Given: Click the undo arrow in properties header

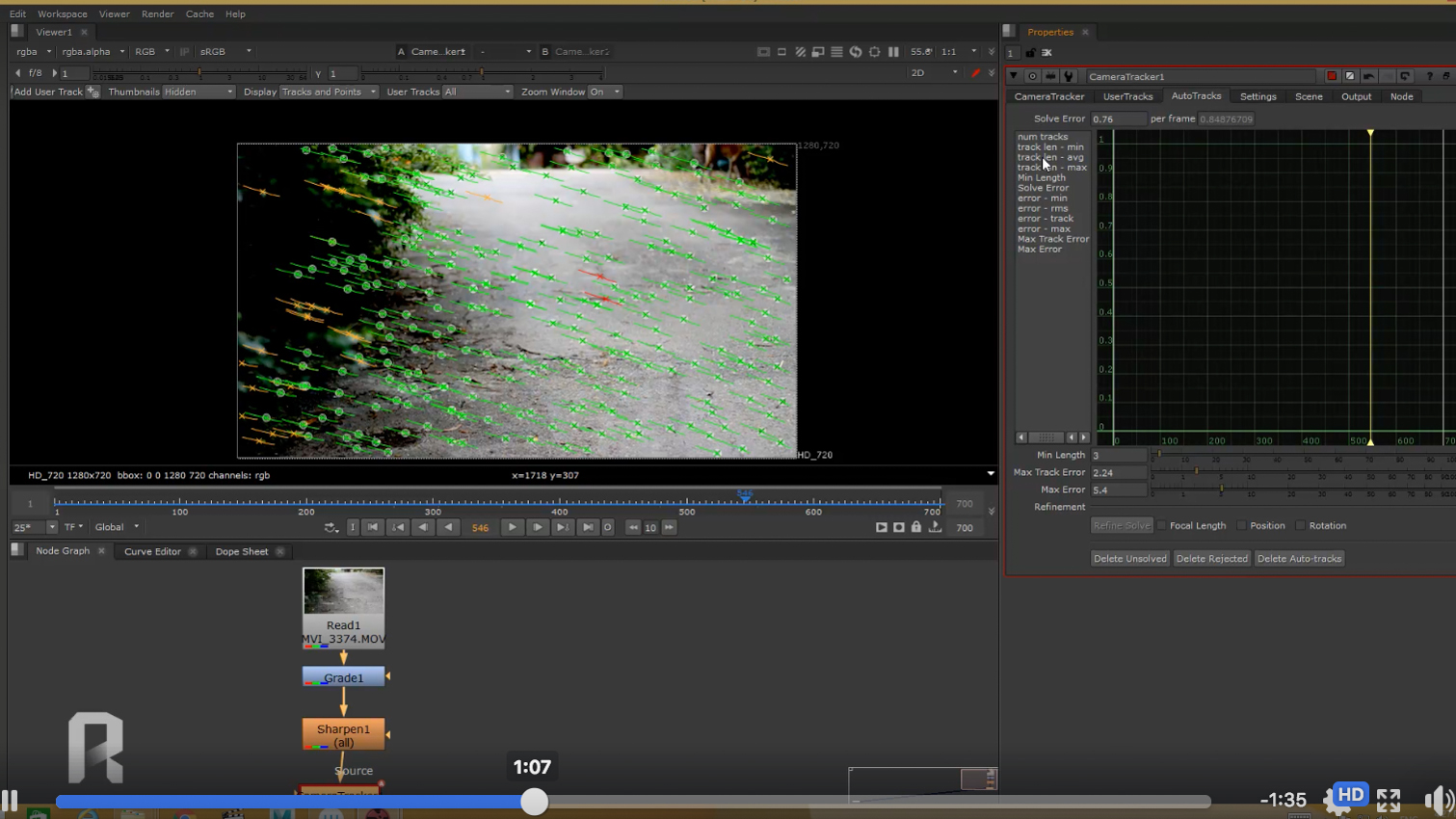Looking at the screenshot, I should (x=1368, y=76).
